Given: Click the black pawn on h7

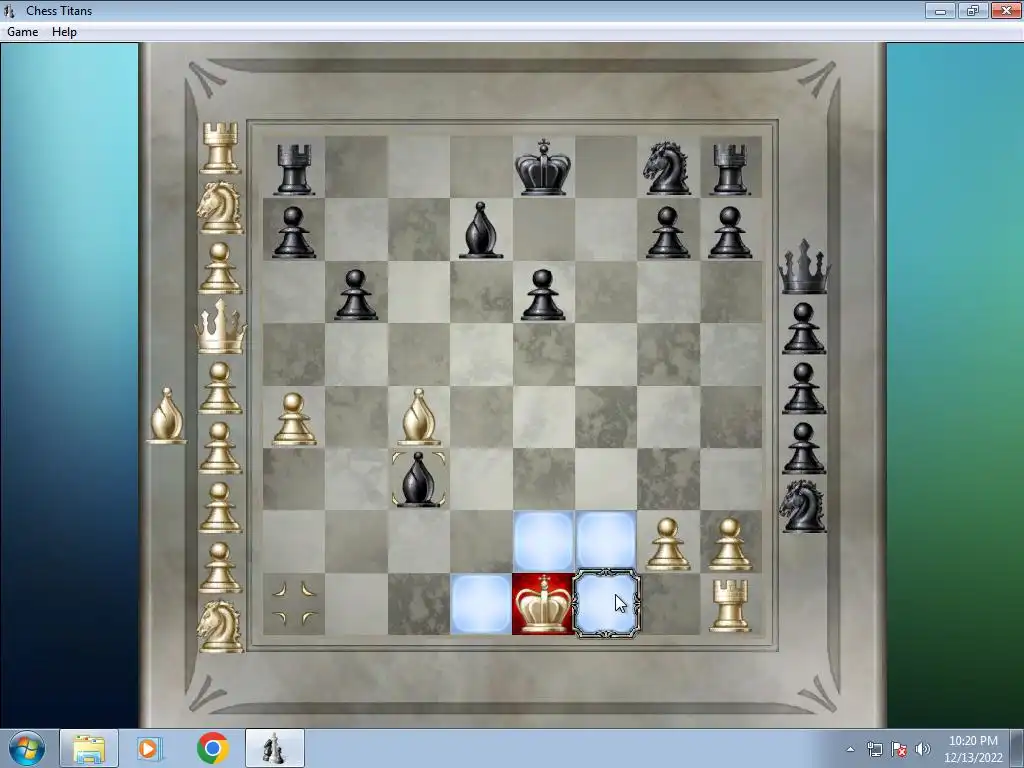Looking at the screenshot, I should point(730,232).
